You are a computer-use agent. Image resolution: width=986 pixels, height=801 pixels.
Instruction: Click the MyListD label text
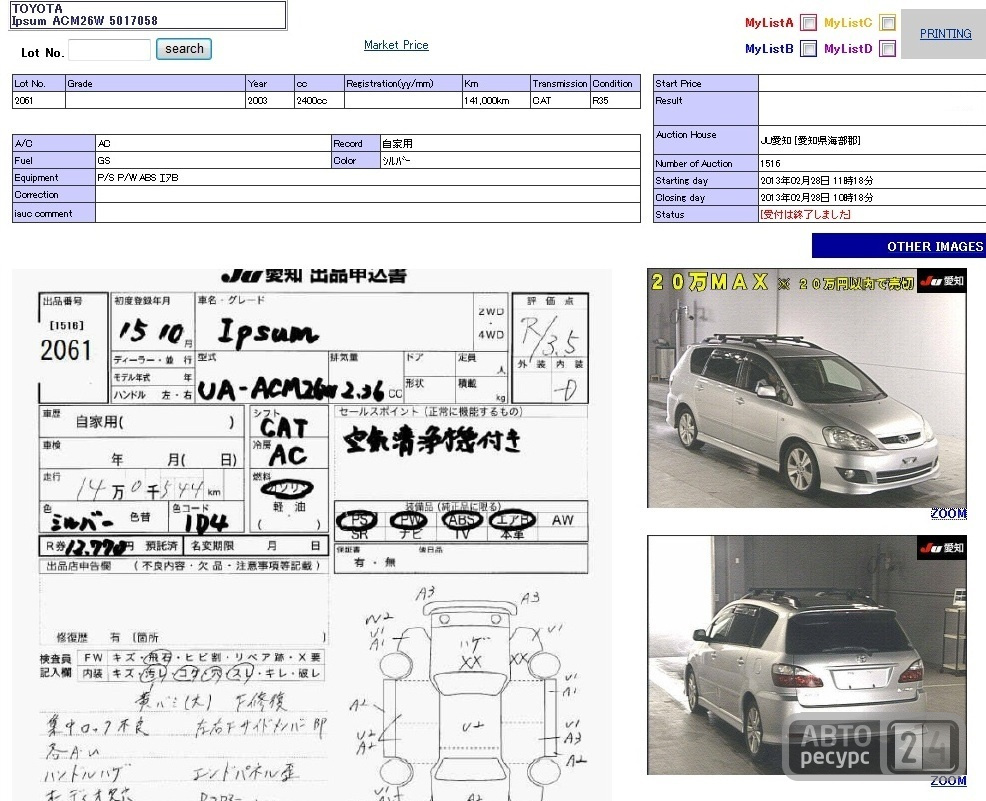[x=848, y=48]
